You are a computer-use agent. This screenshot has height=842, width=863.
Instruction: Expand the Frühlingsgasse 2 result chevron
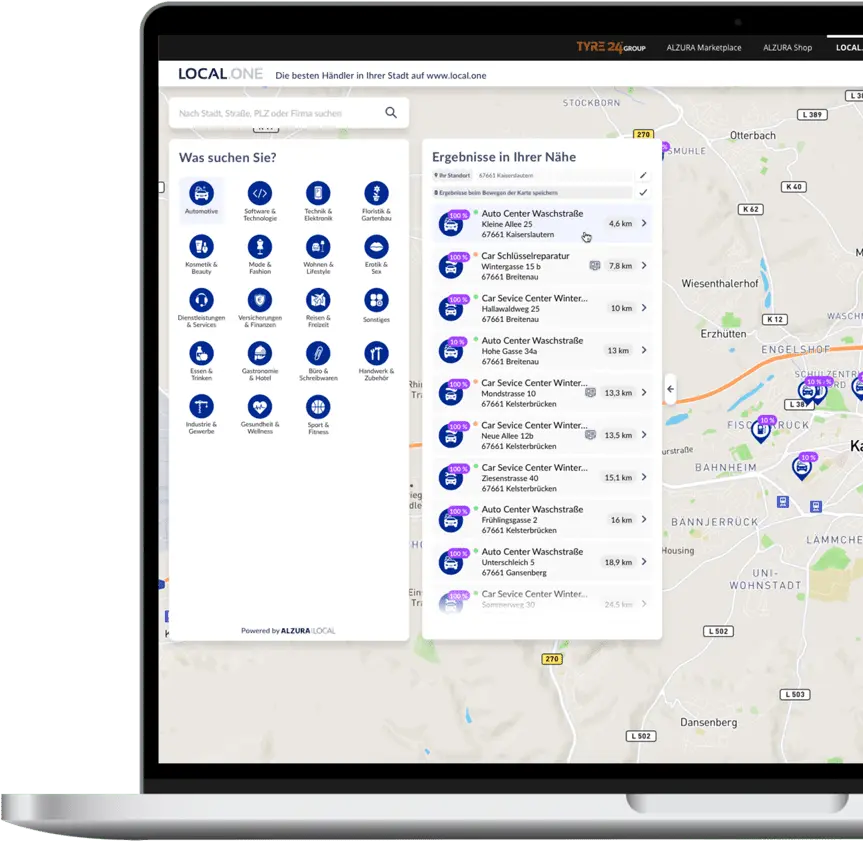tap(644, 520)
